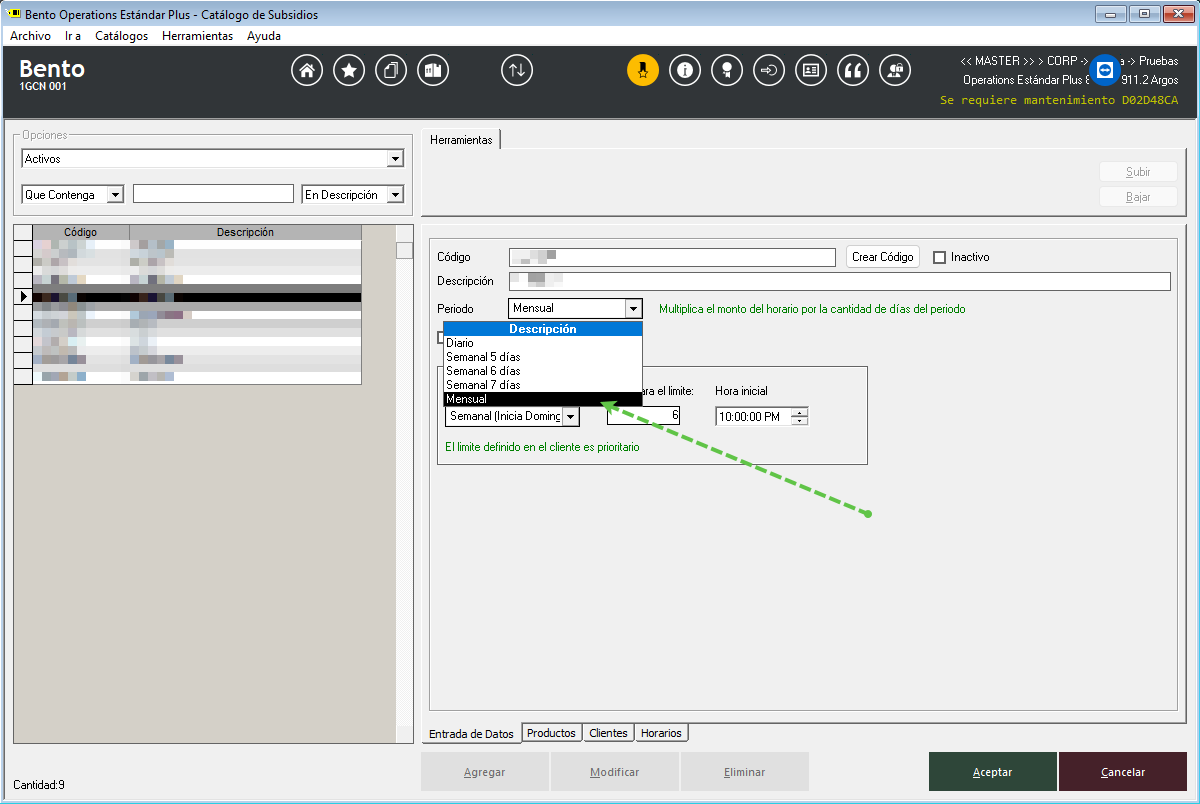The width and height of the screenshot is (1200, 804).
Task: Click the current-row arrow selector in the grid
Action: pyautogui.click(x=23, y=297)
